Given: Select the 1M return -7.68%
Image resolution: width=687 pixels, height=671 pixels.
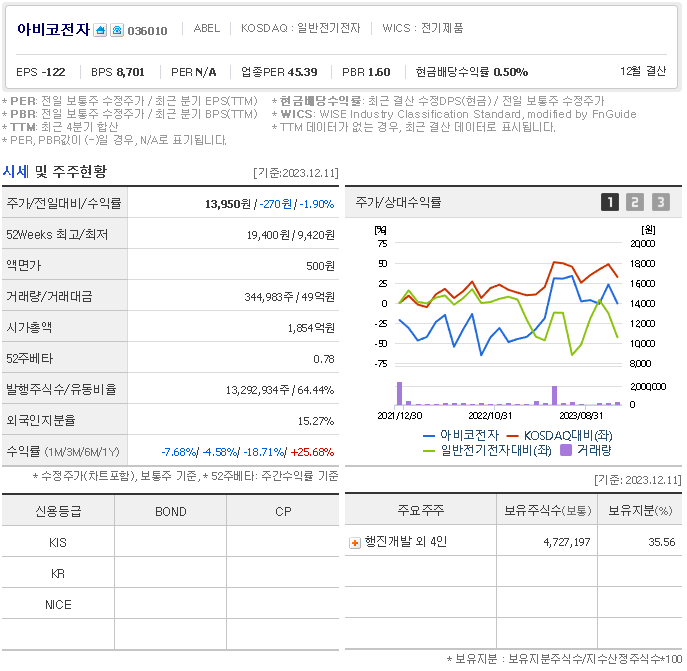Looking at the screenshot, I should (179, 452).
